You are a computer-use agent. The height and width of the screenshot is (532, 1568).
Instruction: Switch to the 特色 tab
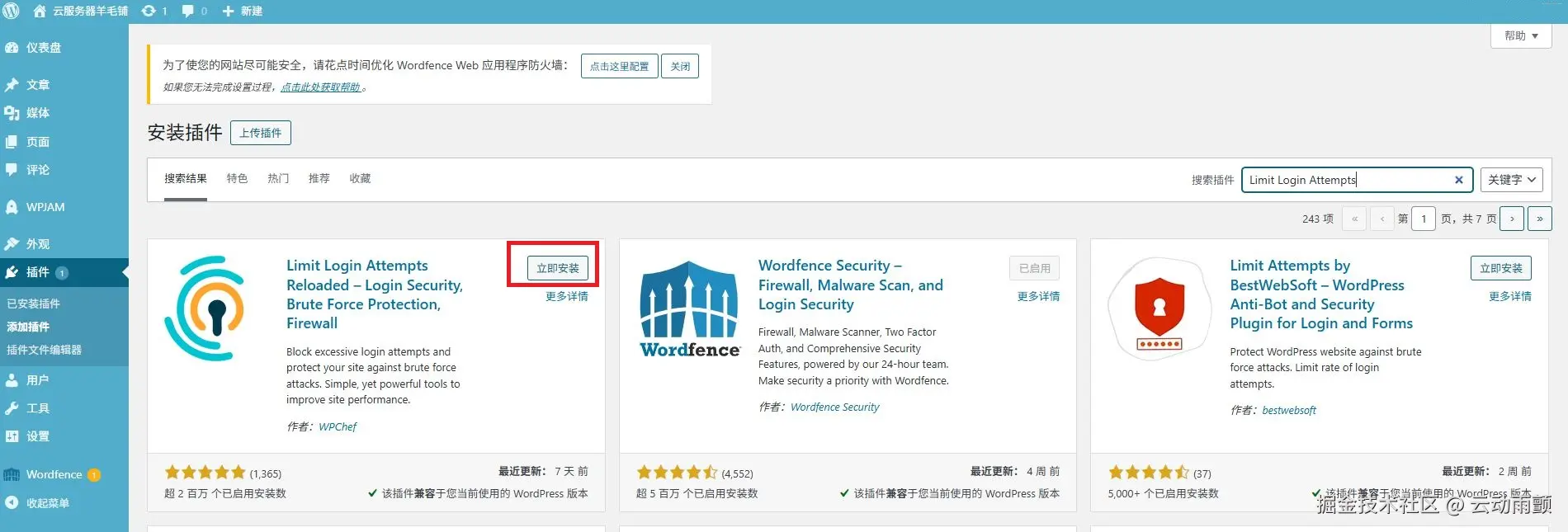237,178
